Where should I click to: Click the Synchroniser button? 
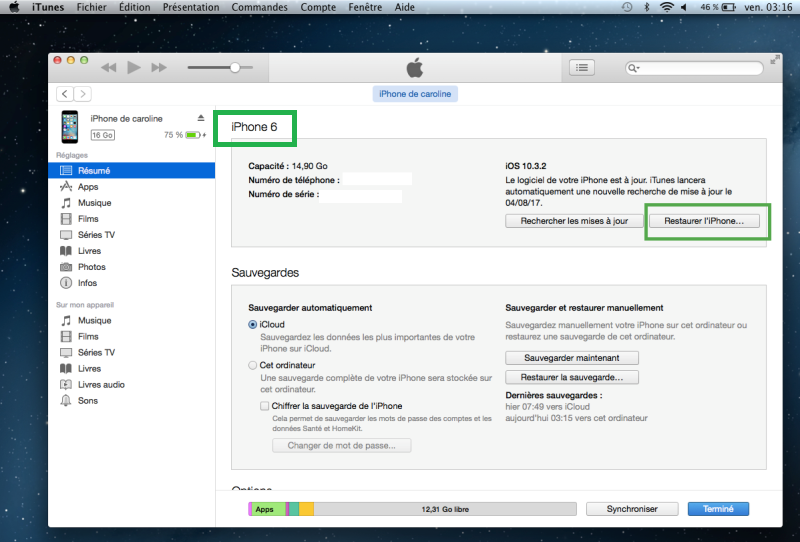pyautogui.click(x=632, y=509)
